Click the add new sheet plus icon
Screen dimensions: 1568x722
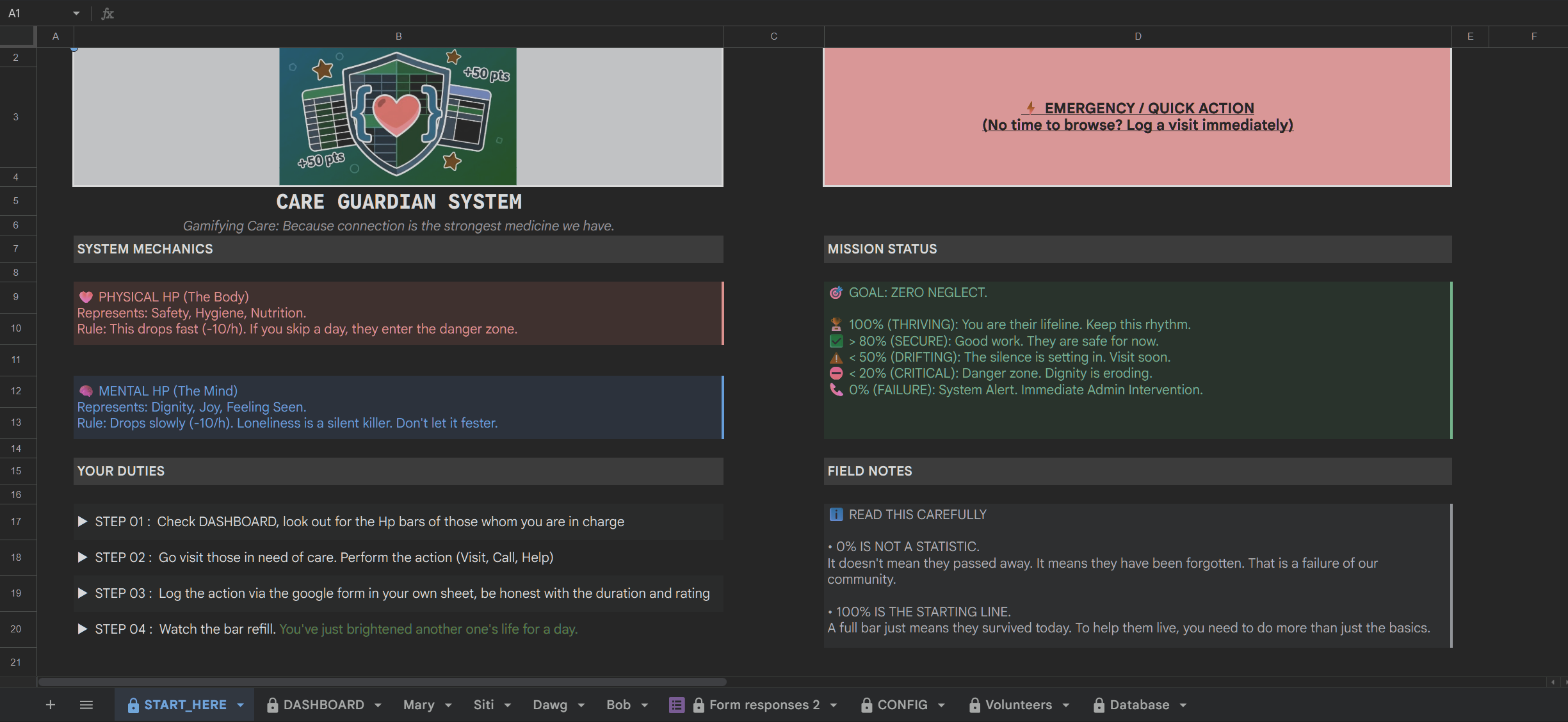click(51, 705)
